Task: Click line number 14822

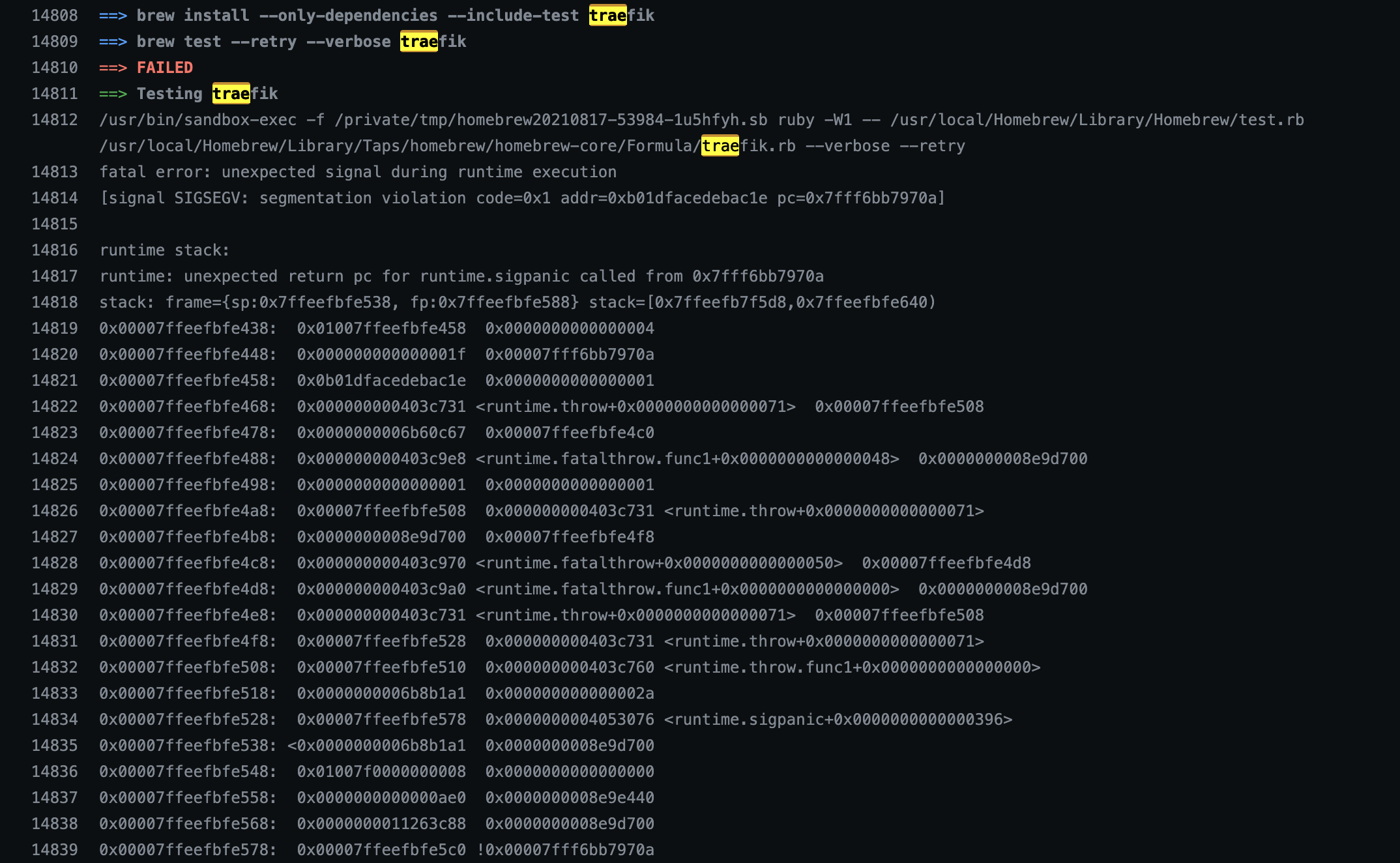Action: point(55,407)
